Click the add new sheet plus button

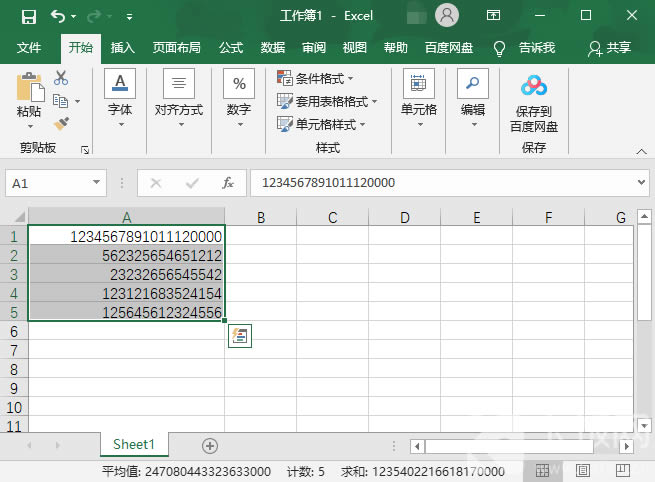pyautogui.click(x=210, y=445)
